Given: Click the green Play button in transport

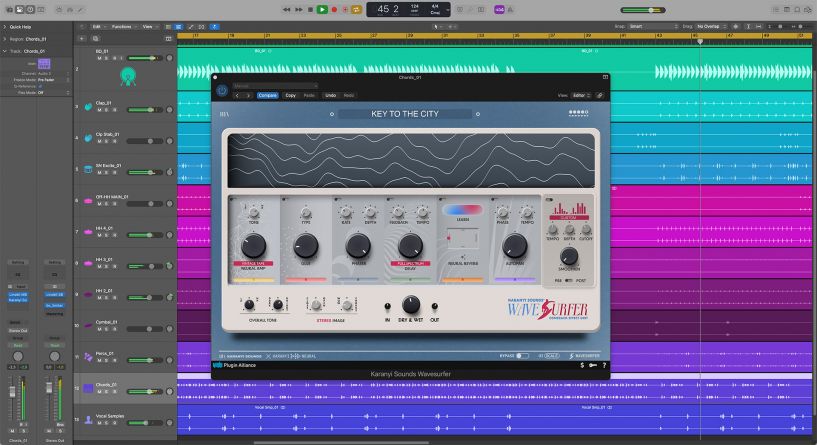Looking at the screenshot, I should point(322,9).
